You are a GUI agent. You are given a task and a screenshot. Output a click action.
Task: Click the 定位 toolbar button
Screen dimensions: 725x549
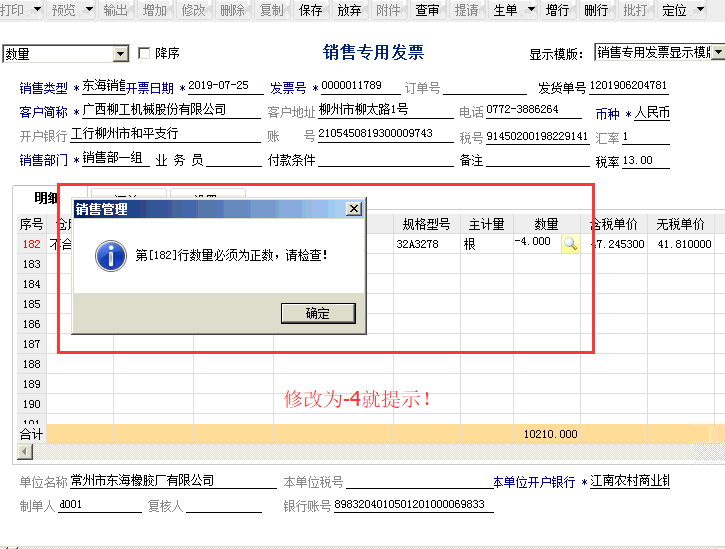point(674,10)
